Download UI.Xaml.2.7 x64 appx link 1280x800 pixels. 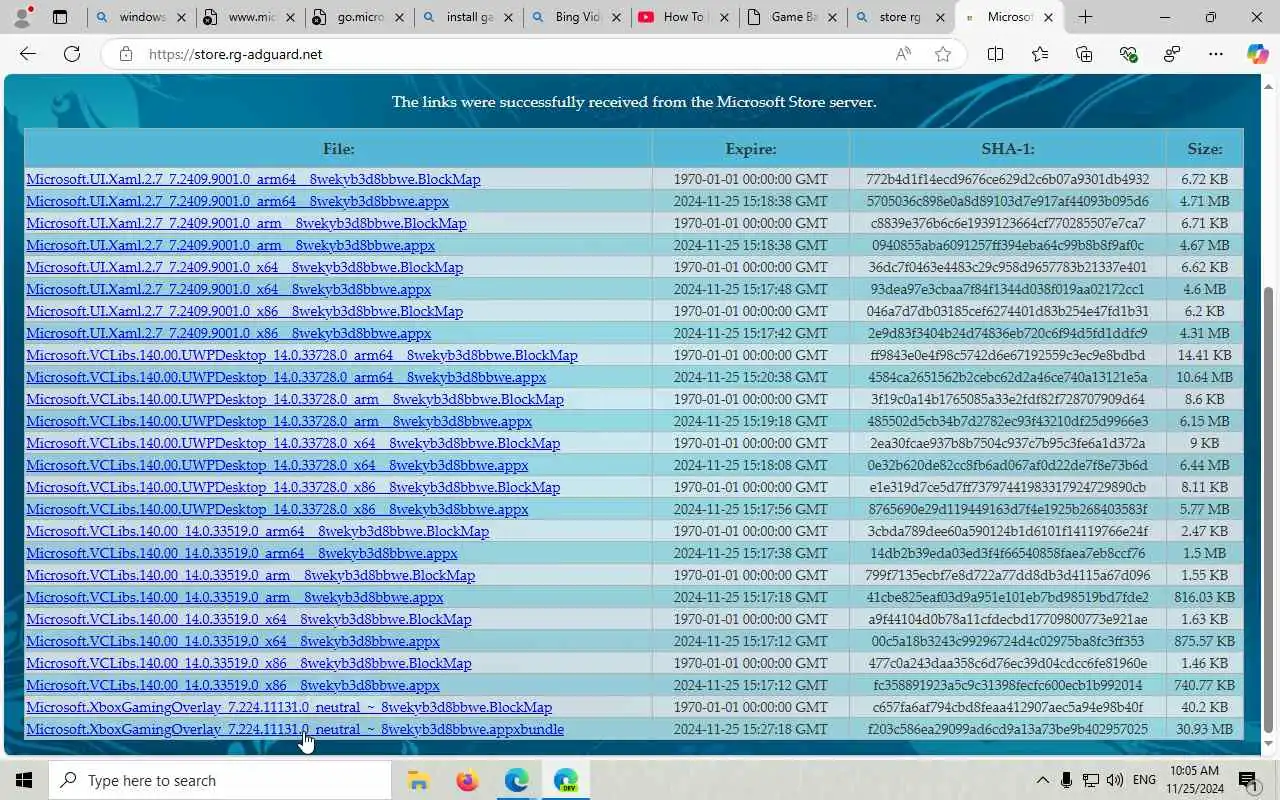pyautogui.click(x=228, y=289)
